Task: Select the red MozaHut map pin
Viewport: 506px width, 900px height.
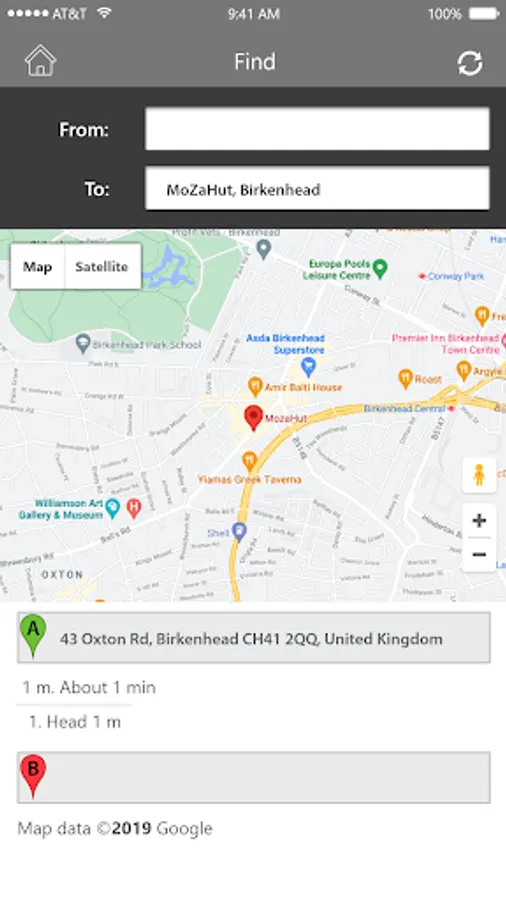Action: 253,417
